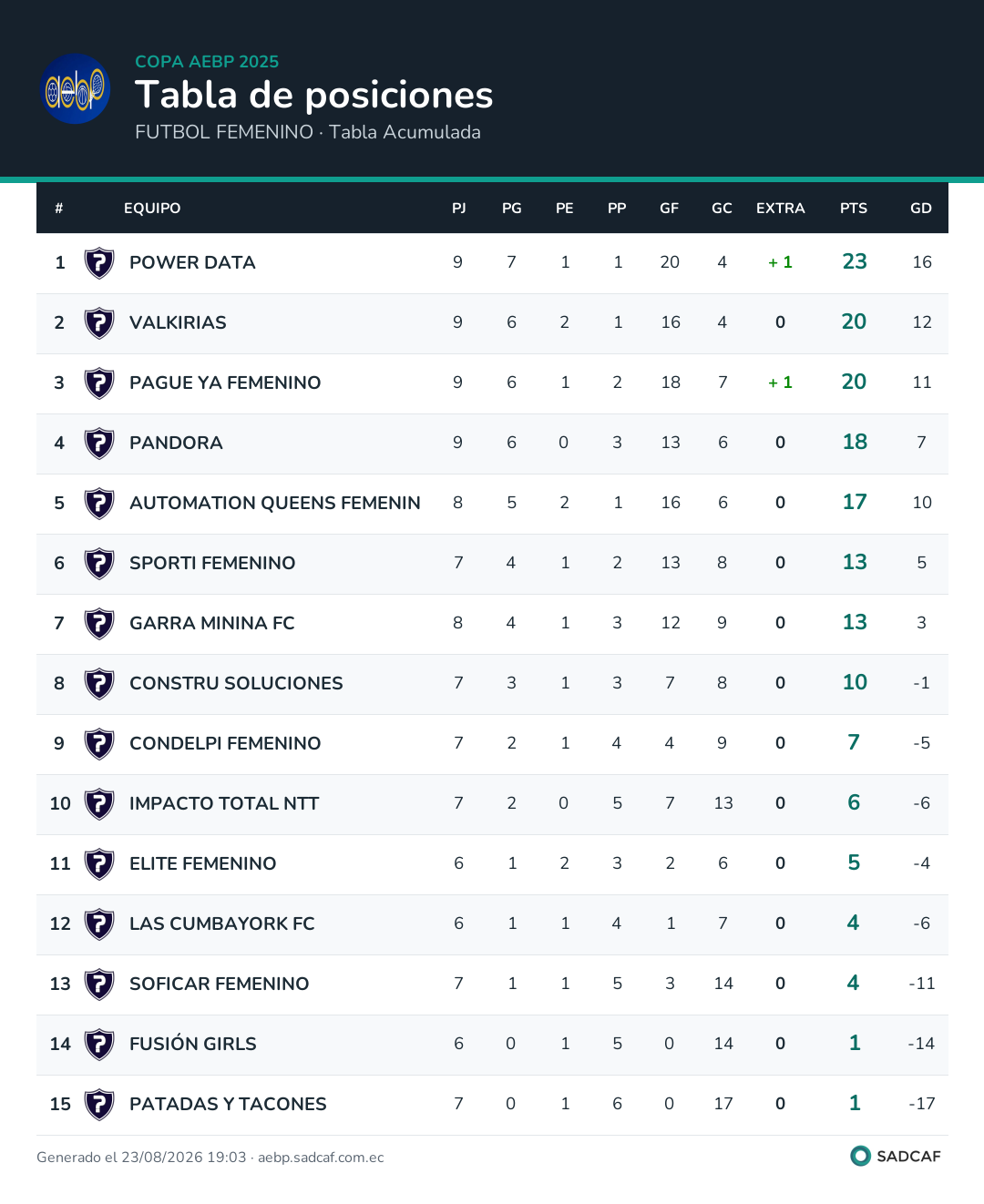The height and width of the screenshot is (1204, 984).
Task: Click GARRA MININA FC shield icon
Action: coord(98,623)
